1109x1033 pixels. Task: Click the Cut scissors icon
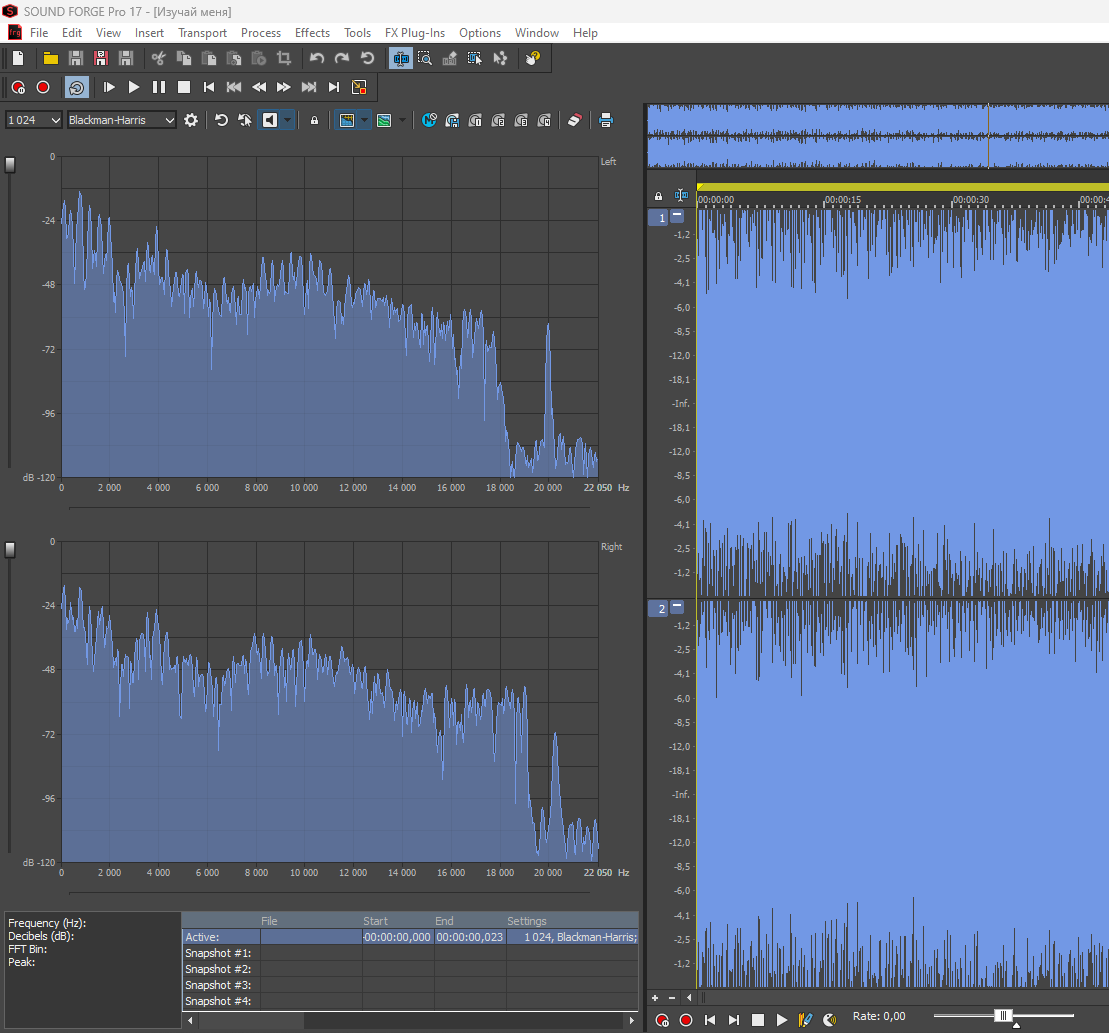pyautogui.click(x=157, y=58)
